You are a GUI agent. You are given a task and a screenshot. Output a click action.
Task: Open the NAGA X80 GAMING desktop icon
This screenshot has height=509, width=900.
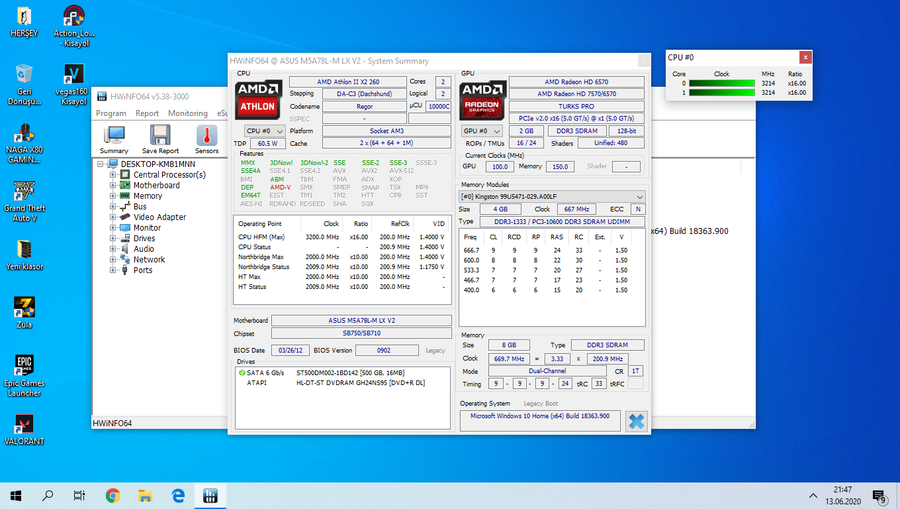point(24,143)
